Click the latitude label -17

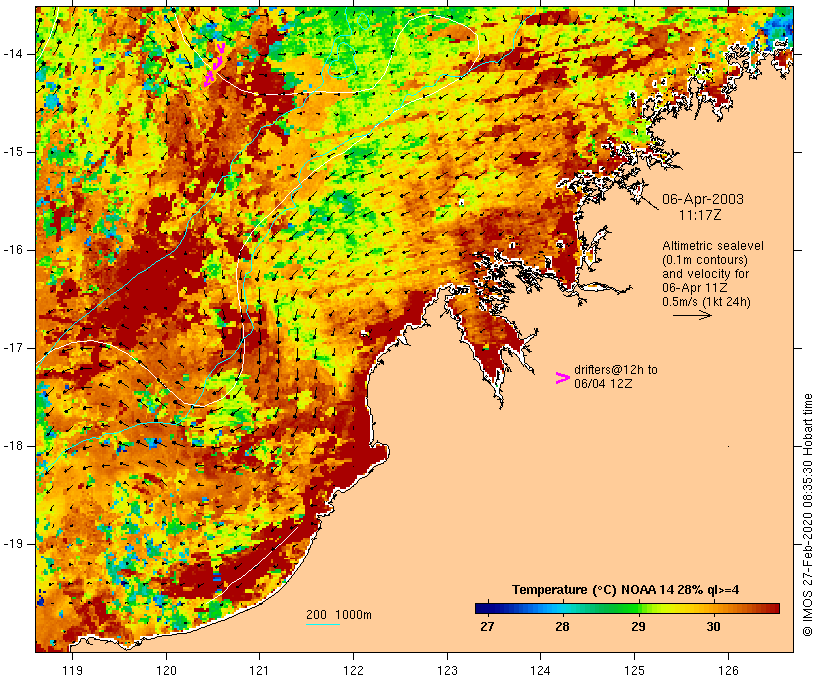(13, 348)
